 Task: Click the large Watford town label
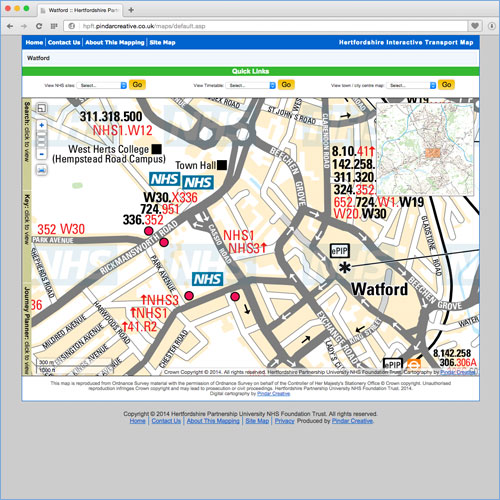[x=379, y=289]
